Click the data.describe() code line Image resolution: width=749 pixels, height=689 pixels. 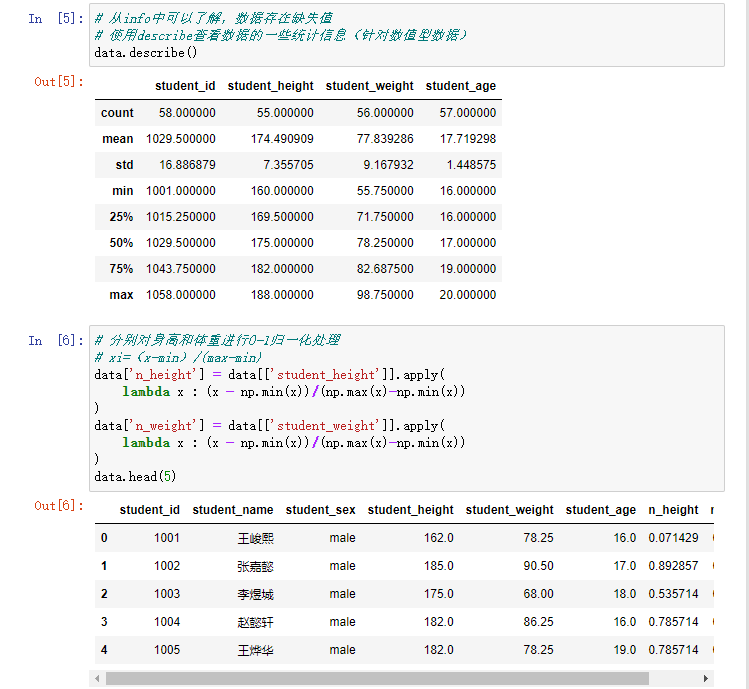(x=146, y=53)
